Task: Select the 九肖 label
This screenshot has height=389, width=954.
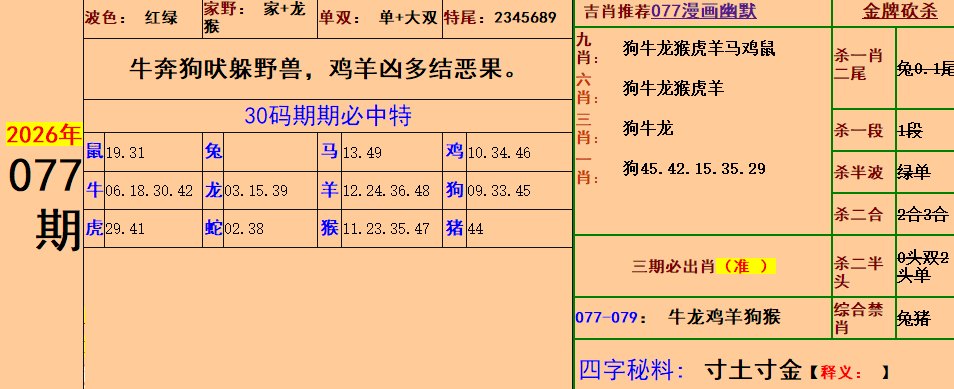Action: point(587,49)
